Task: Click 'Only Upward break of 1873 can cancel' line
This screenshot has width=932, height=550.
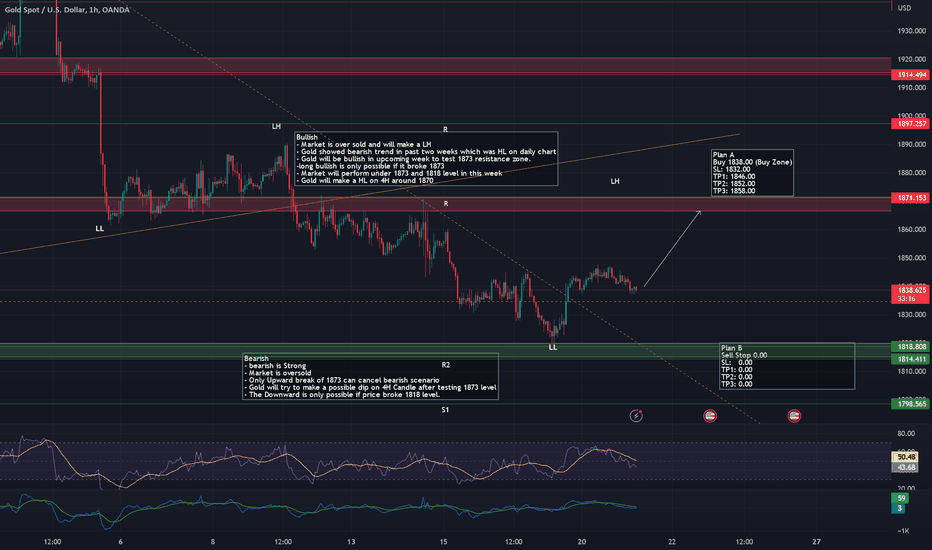Action: click(x=342, y=380)
